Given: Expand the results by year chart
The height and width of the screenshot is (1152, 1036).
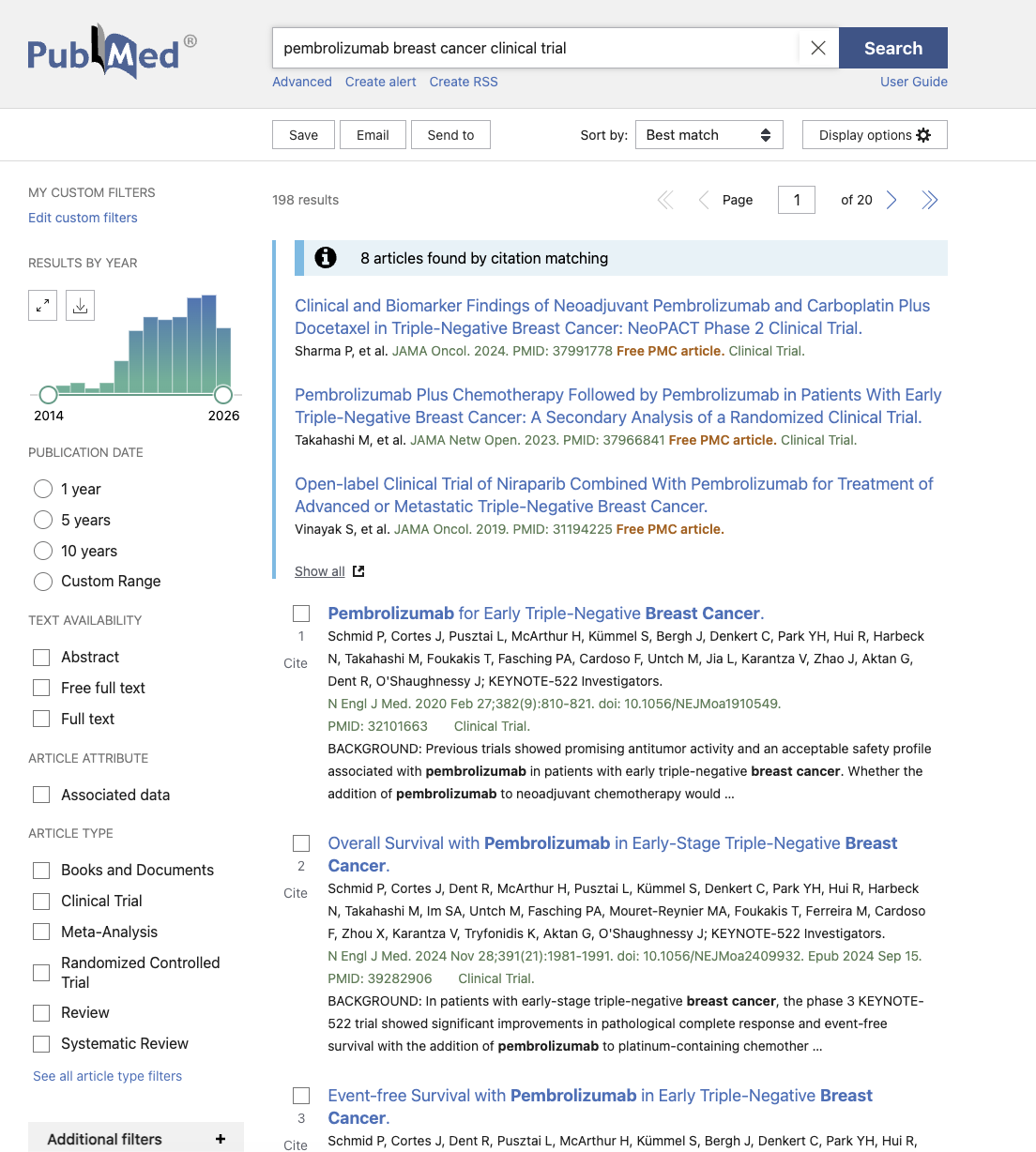Looking at the screenshot, I should click(43, 306).
